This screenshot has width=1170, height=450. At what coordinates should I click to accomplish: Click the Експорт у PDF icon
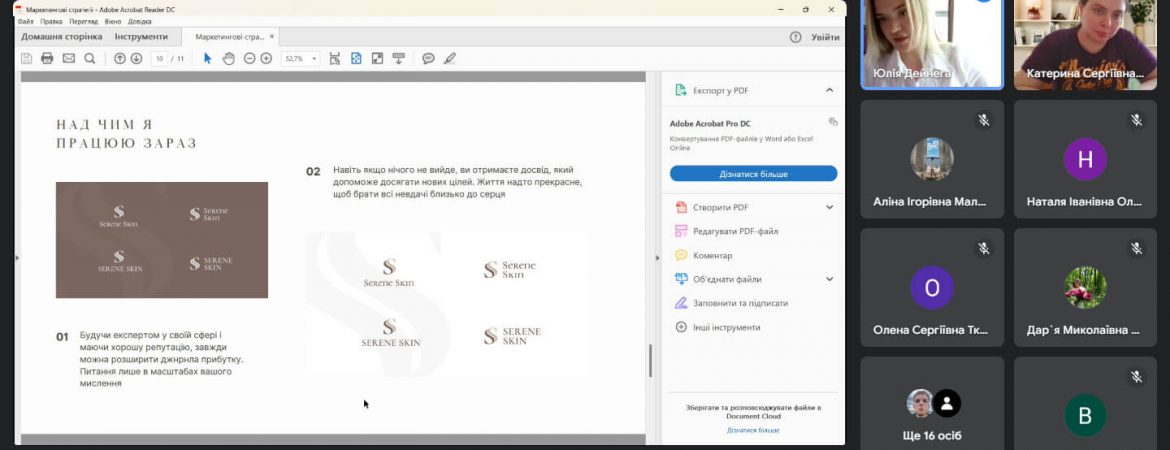(x=681, y=90)
